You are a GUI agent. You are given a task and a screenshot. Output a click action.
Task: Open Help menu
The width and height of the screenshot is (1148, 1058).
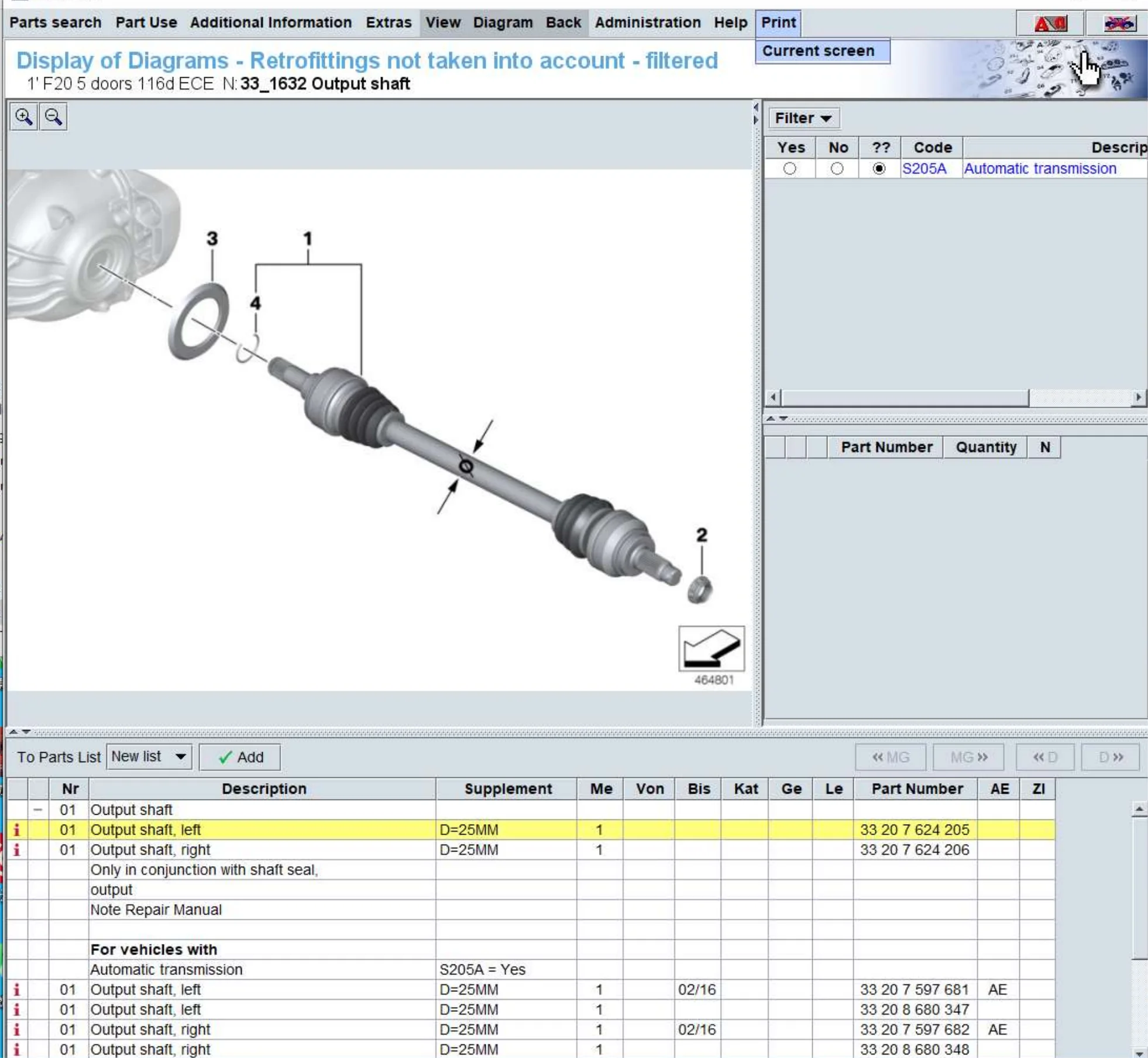[x=730, y=23]
